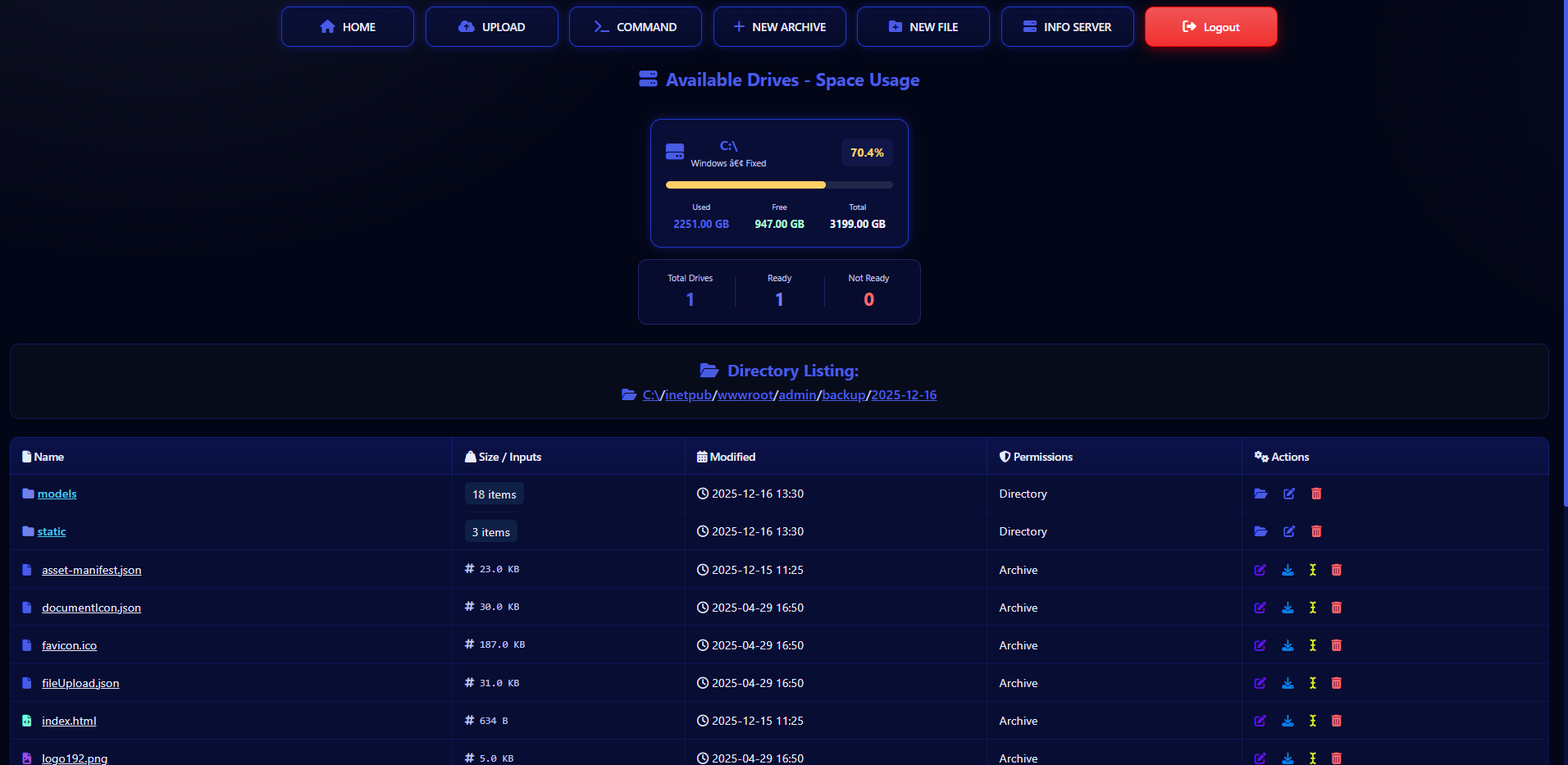
Task: Rename asset-manifest.json using cursor icon
Action: coord(1313,570)
